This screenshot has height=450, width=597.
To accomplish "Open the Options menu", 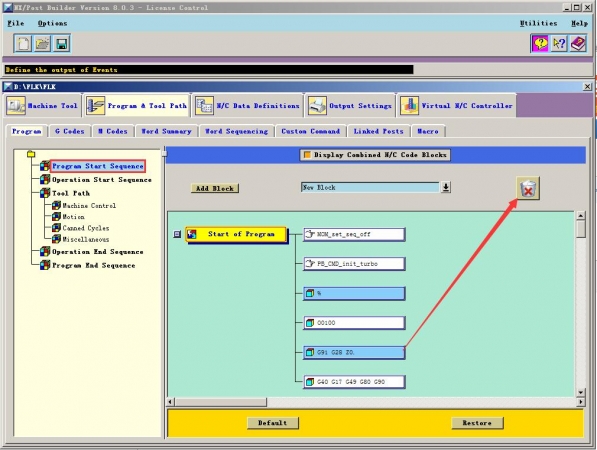I will point(52,23).
